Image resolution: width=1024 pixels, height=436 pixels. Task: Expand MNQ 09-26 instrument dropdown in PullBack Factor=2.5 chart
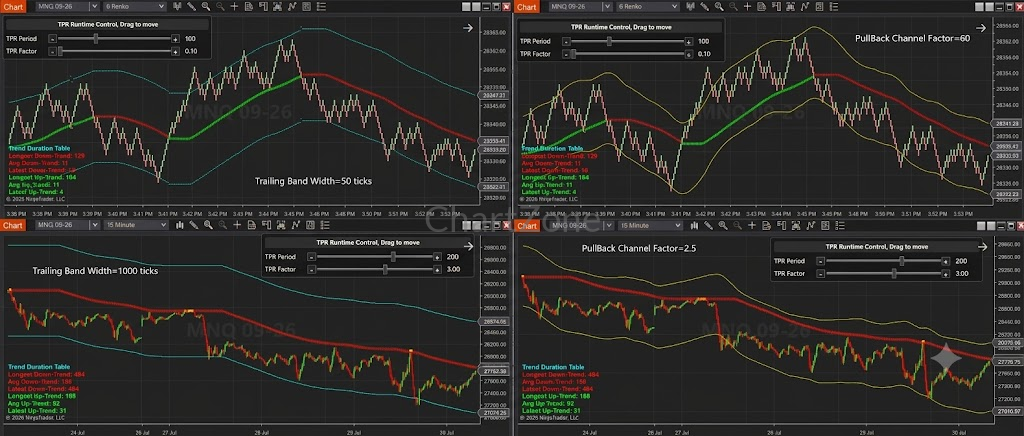point(609,225)
